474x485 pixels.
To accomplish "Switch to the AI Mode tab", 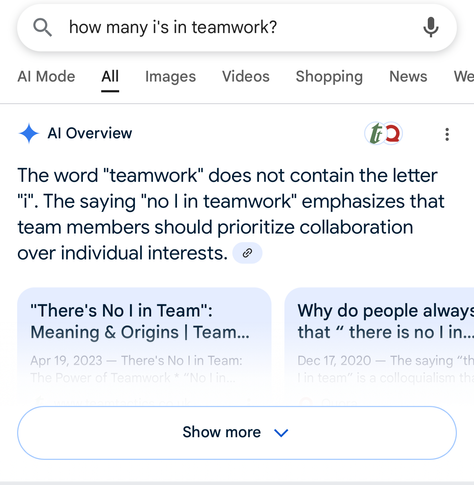I will (46, 77).
